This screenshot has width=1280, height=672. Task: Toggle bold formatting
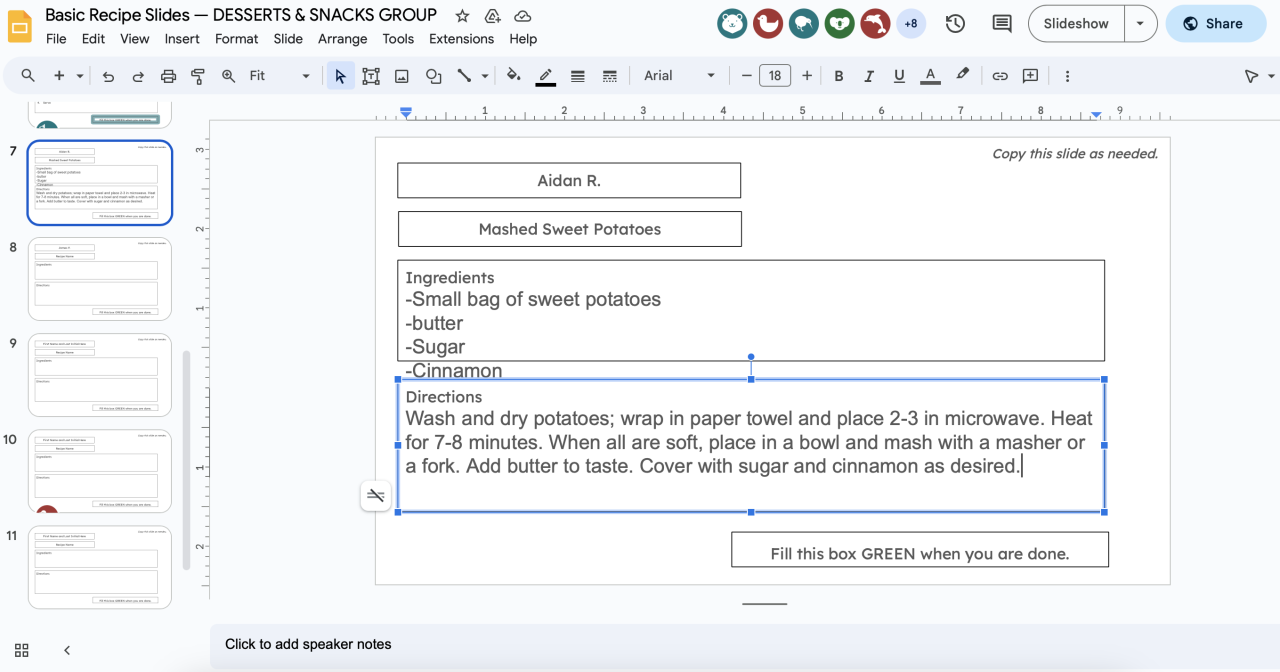point(838,76)
